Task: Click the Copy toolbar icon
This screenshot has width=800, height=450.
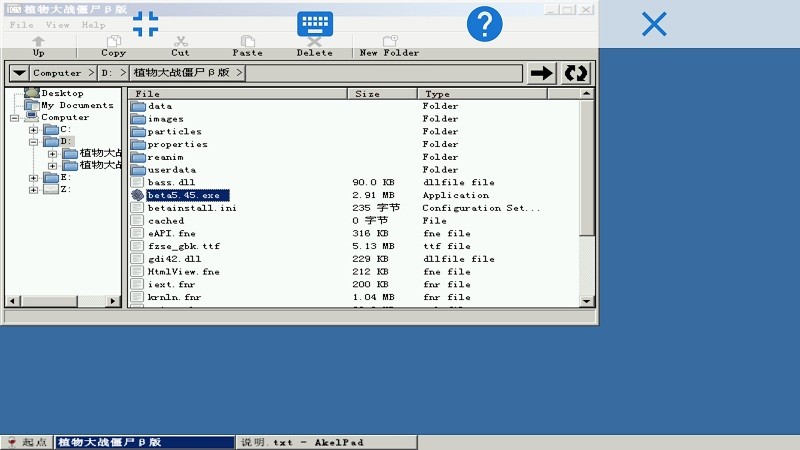Action: pos(114,42)
